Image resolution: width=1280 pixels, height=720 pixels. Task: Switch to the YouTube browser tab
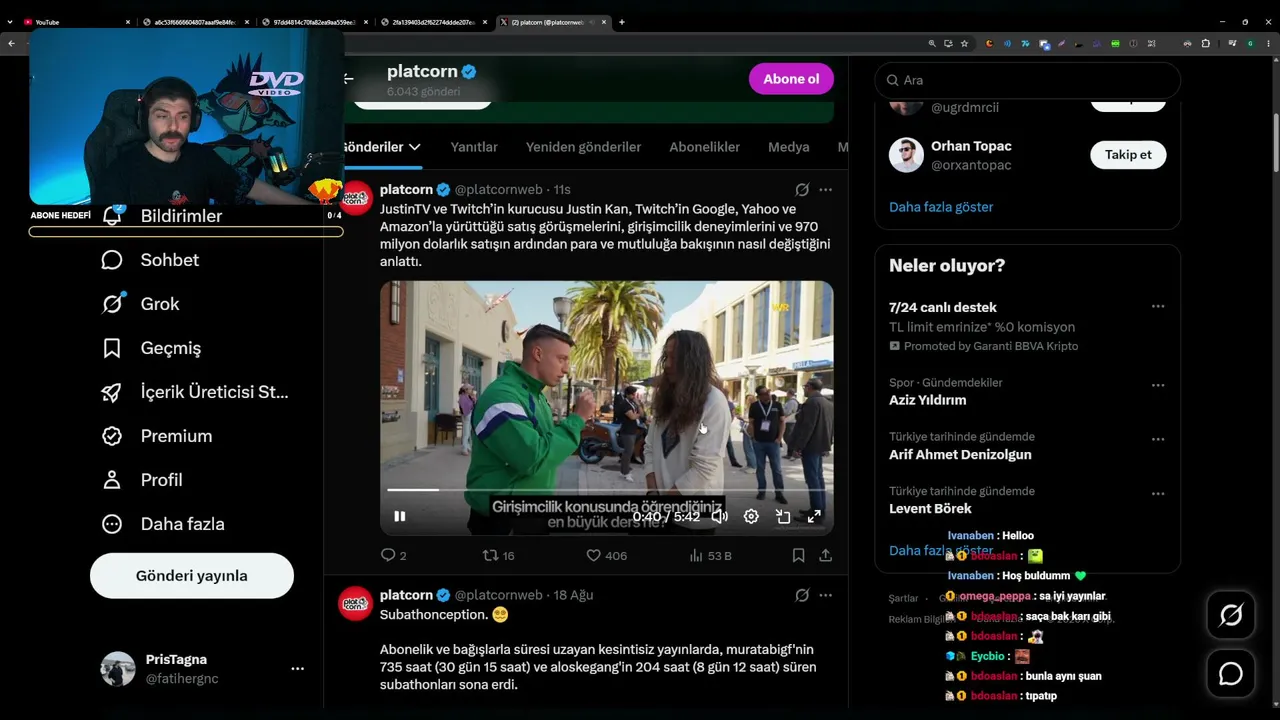[x=76, y=22]
